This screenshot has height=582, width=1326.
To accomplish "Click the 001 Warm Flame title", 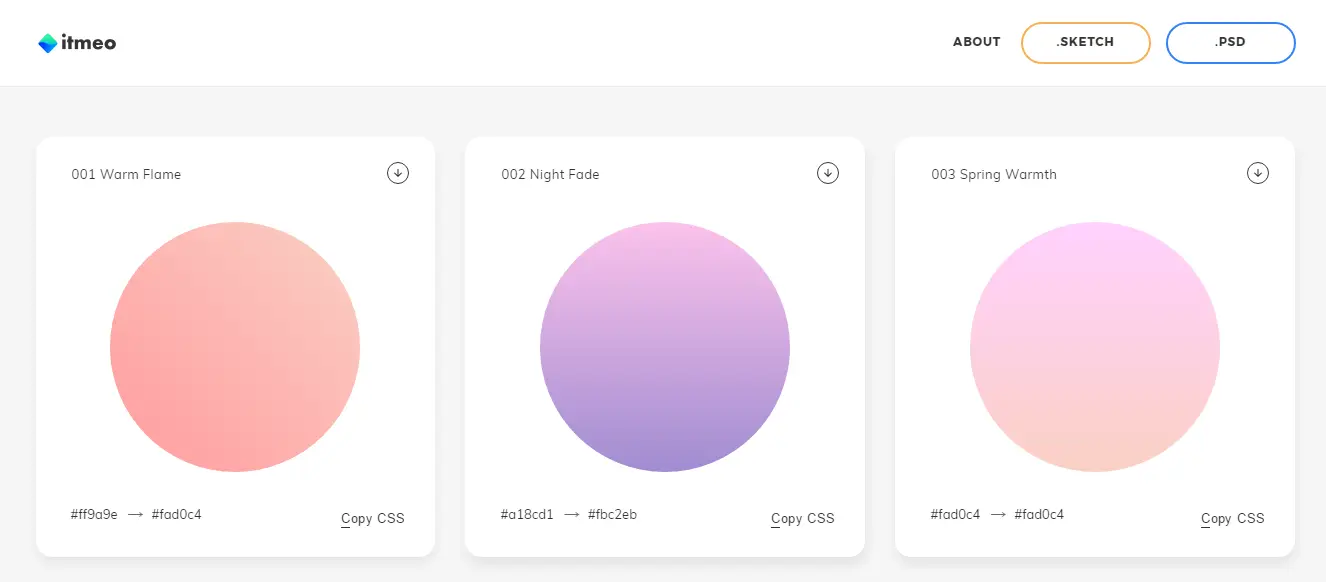I will click(126, 174).
